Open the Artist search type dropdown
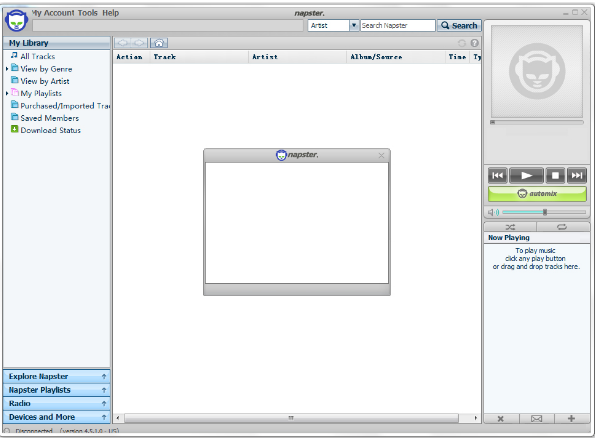595x438 pixels. 333,25
